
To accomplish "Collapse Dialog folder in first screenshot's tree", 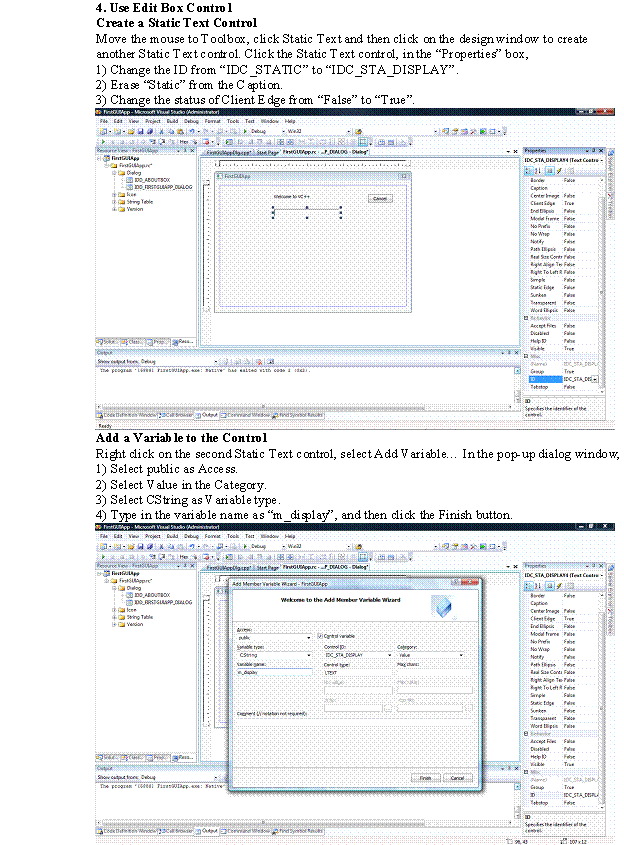I will [x=114, y=173].
